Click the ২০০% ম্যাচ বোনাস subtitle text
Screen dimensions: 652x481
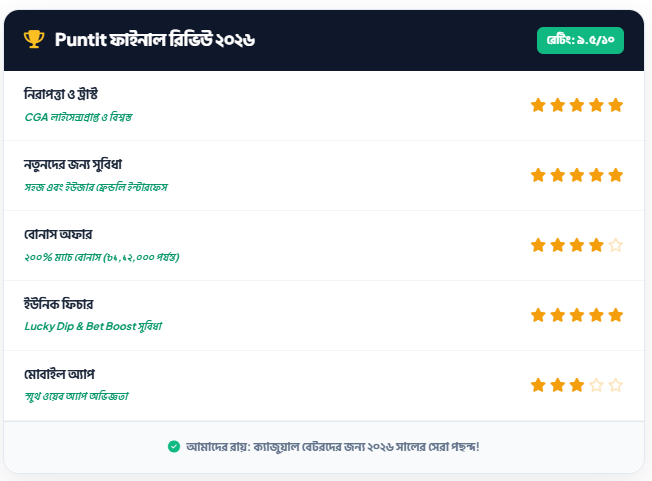[102, 256]
